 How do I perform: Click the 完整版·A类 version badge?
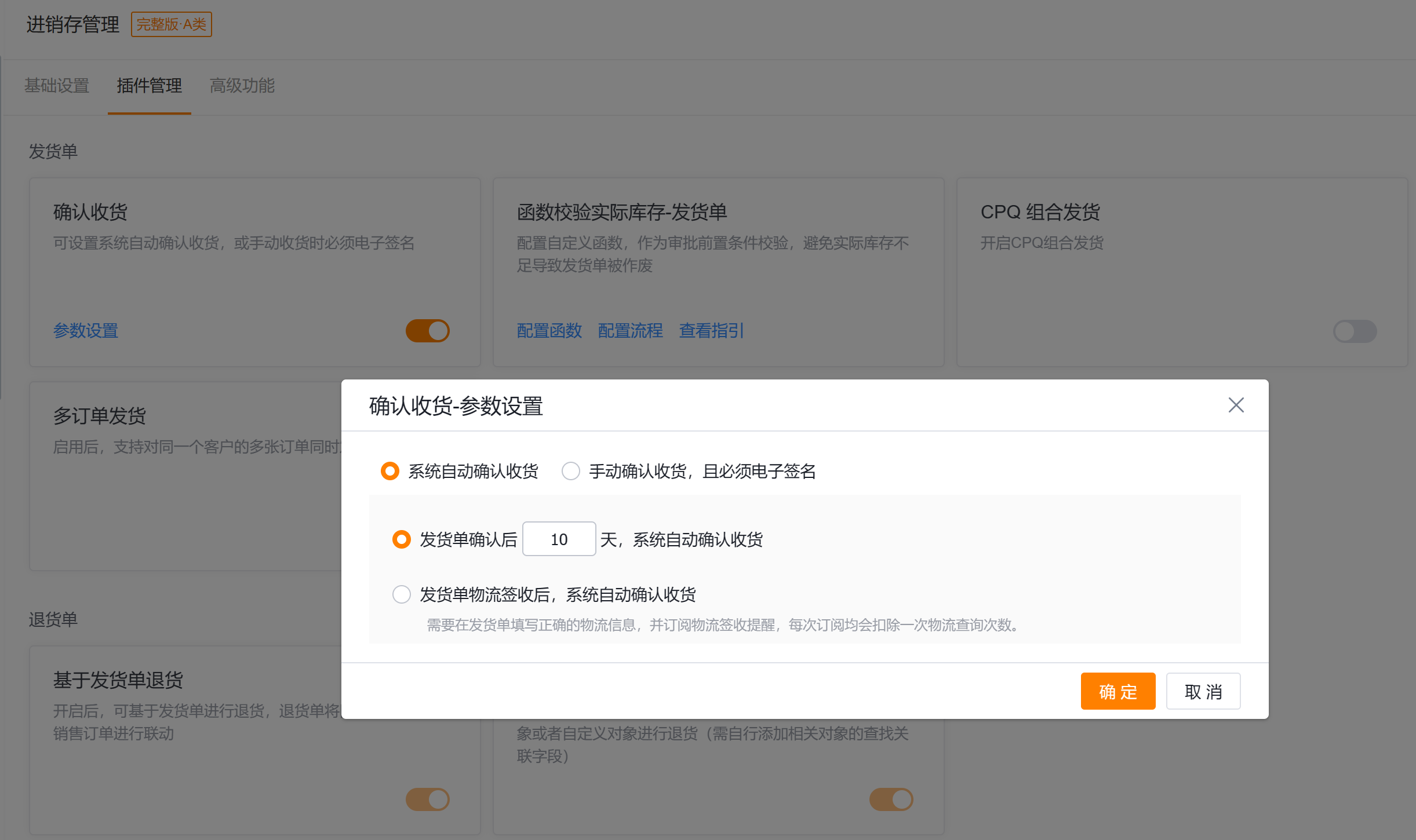pos(172,24)
